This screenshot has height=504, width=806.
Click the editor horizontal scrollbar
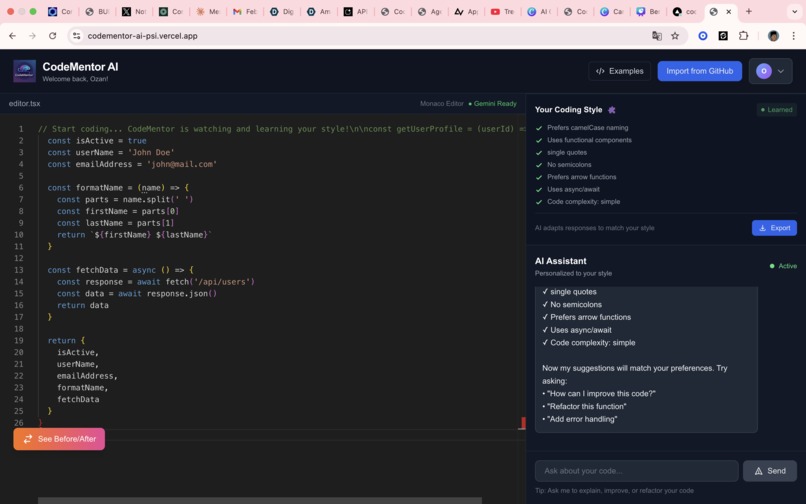click(x=260, y=500)
